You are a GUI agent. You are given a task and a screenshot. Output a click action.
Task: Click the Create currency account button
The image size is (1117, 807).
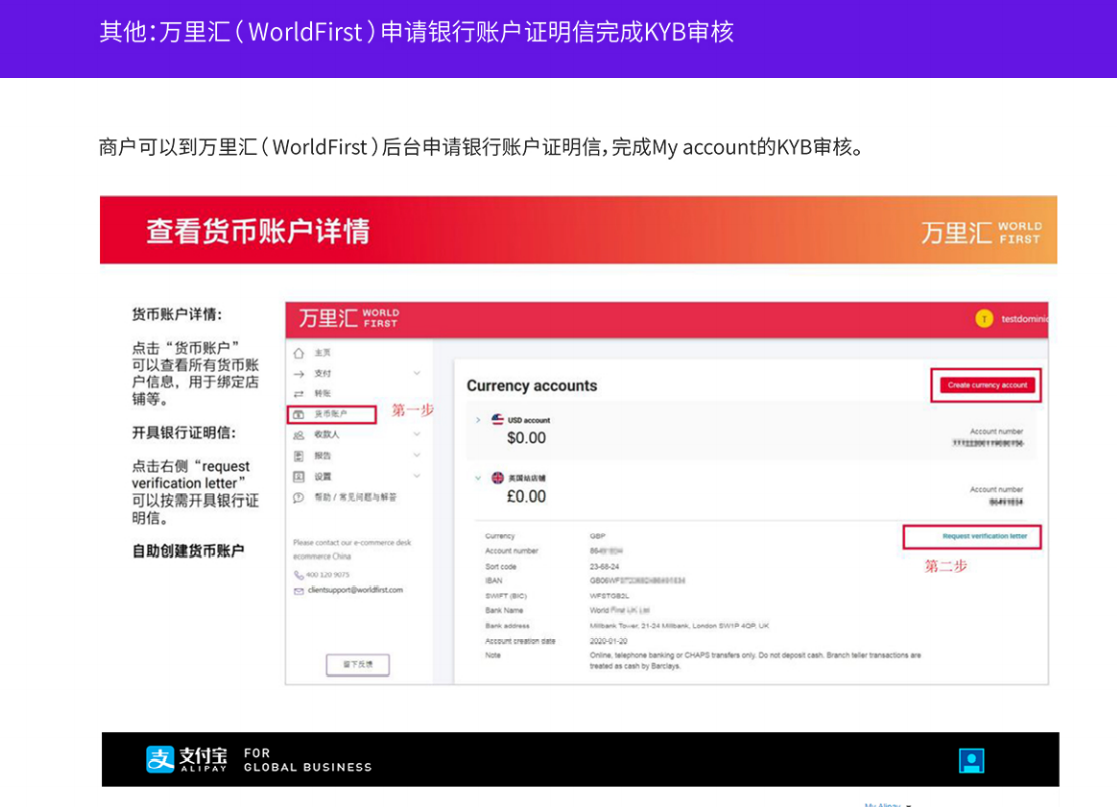pos(988,385)
